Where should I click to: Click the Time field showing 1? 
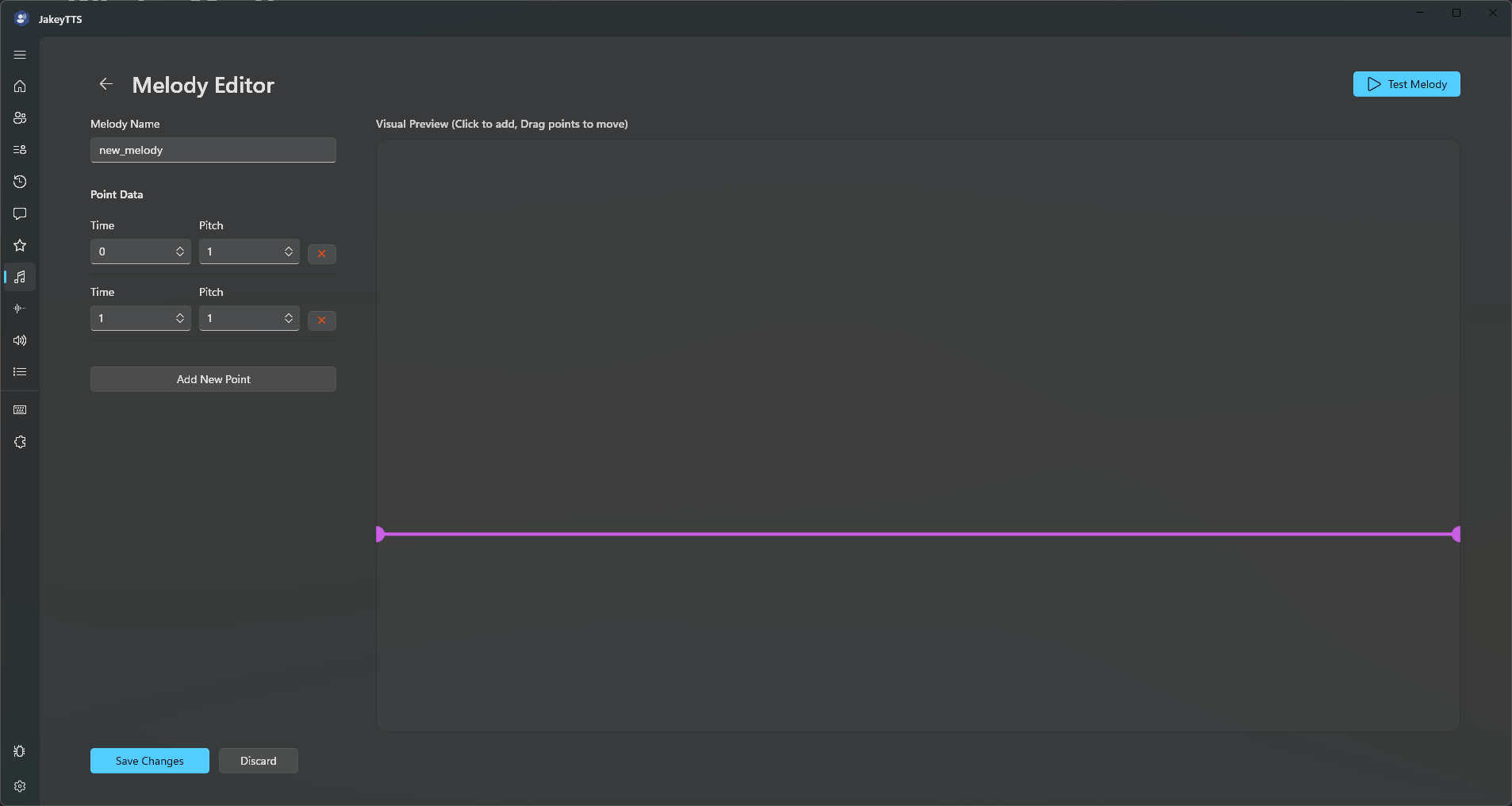click(x=140, y=318)
